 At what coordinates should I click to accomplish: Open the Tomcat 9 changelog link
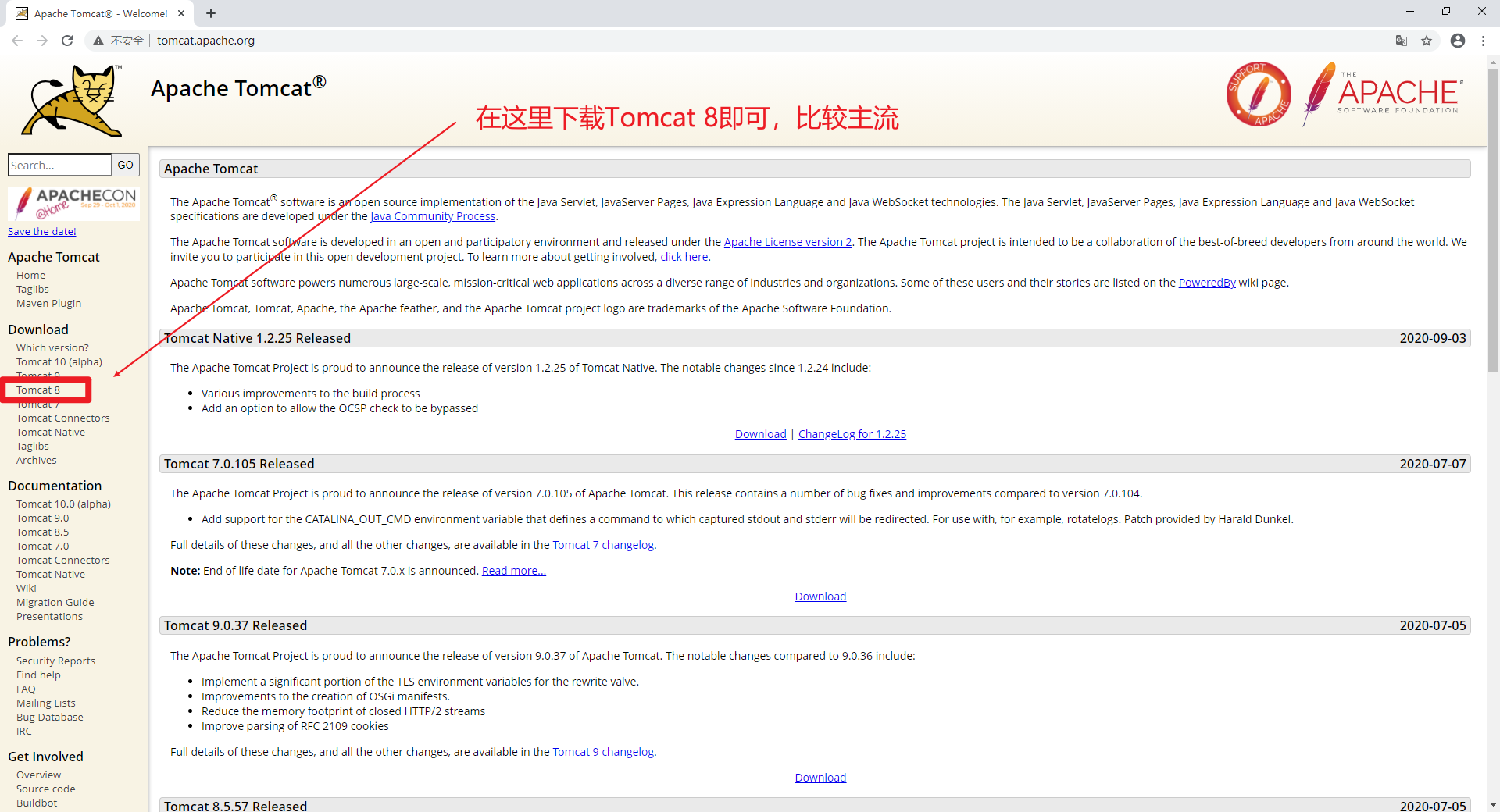[603, 752]
